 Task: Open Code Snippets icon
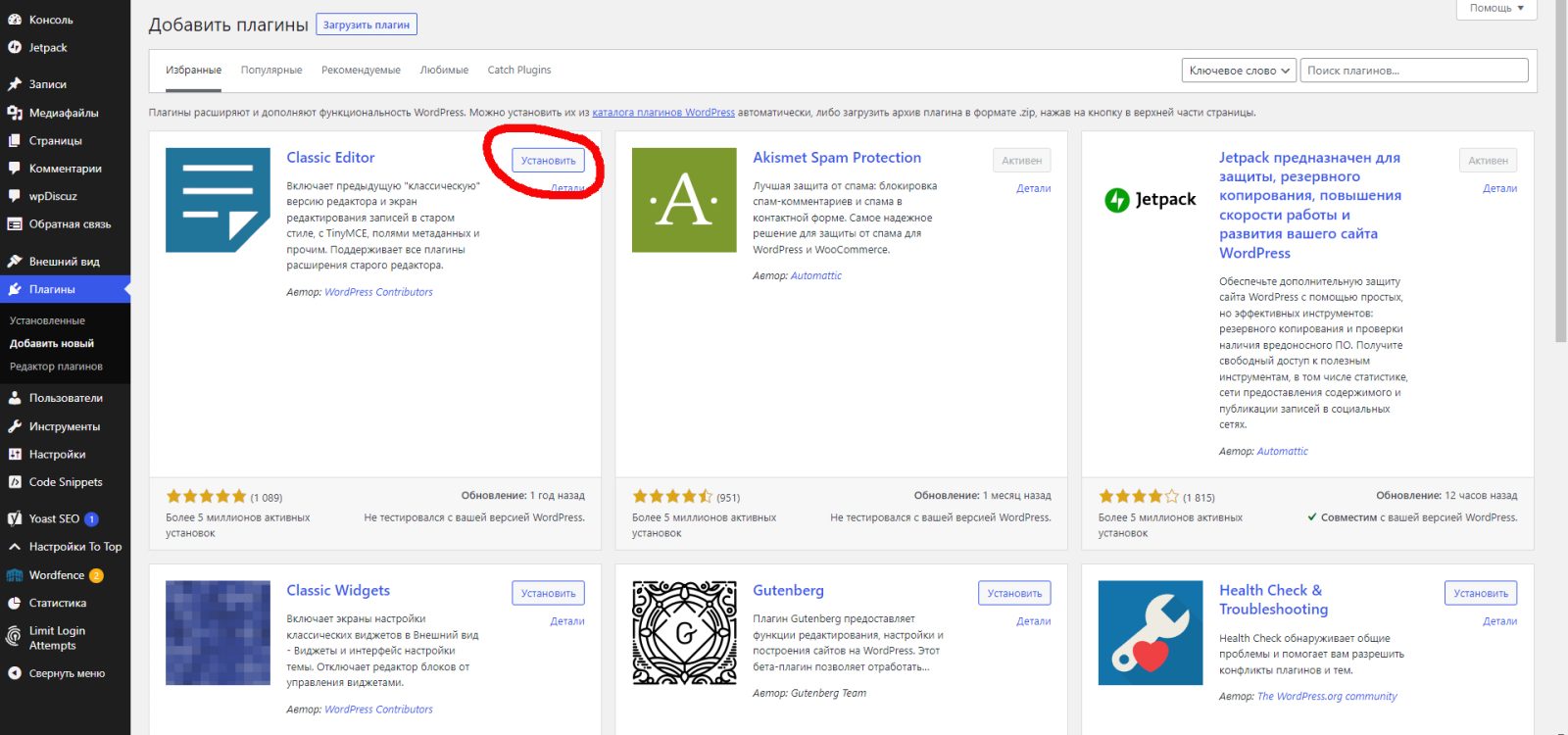click(15, 482)
